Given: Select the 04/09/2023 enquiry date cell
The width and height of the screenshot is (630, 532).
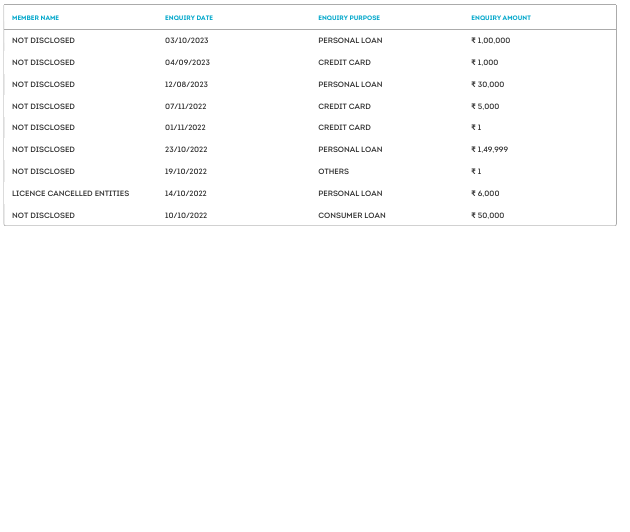Looking at the screenshot, I should pos(187,63).
